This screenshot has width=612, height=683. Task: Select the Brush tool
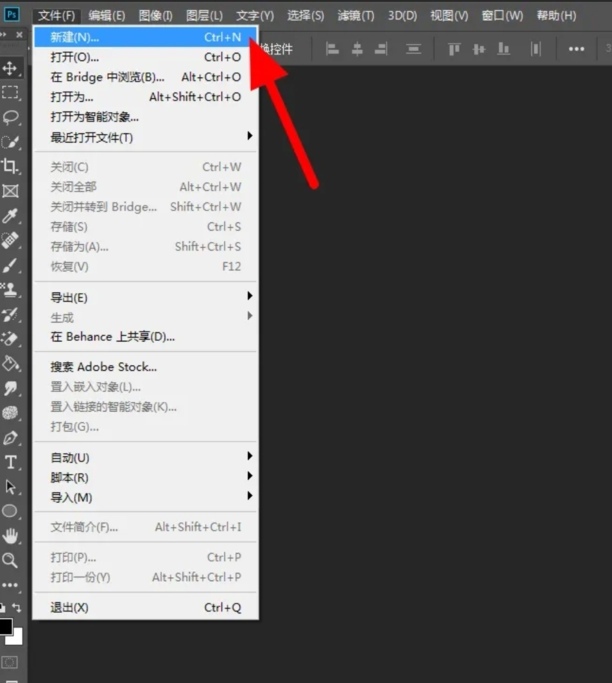click(11, 265)
